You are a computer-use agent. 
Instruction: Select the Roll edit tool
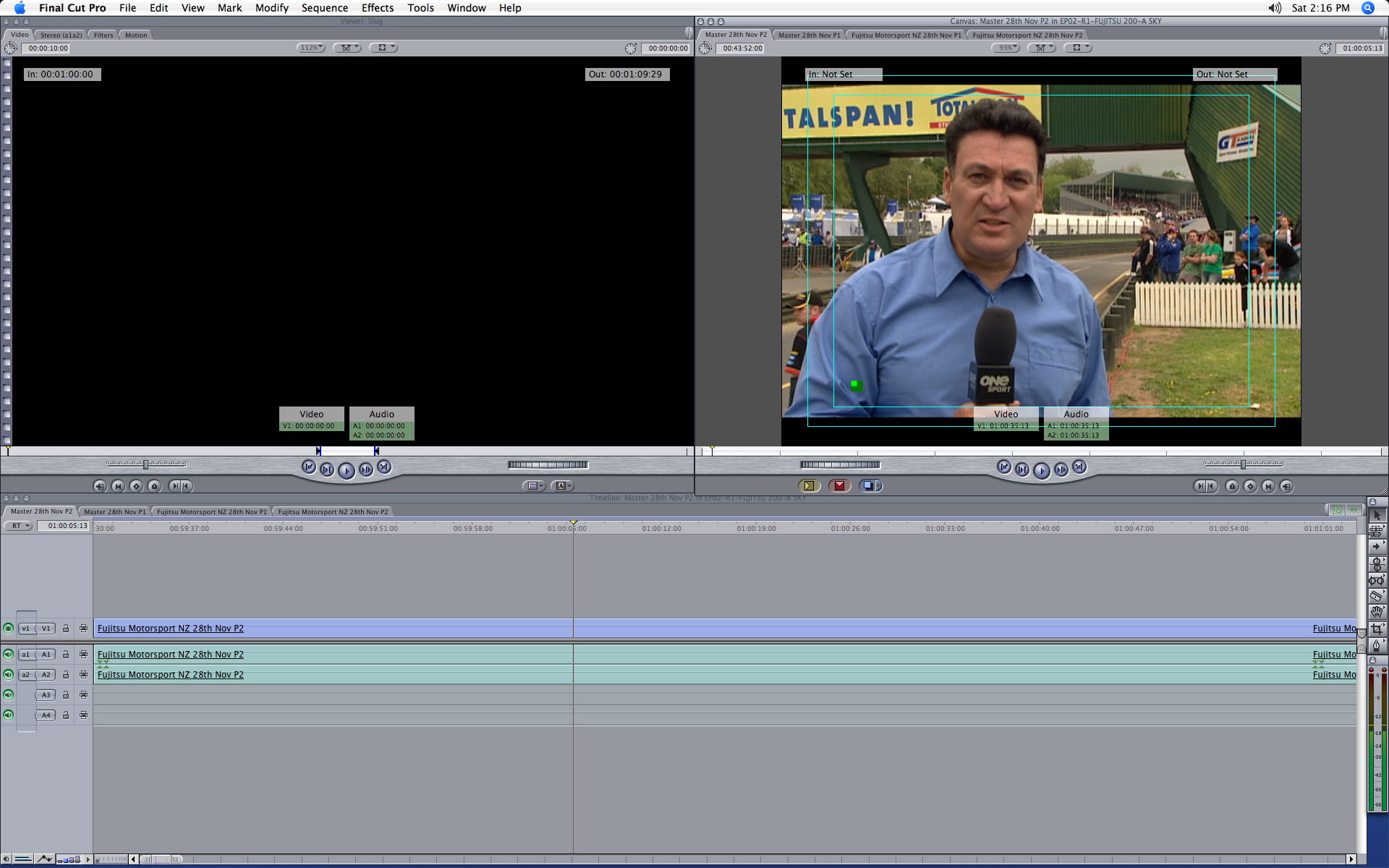pos(1377,563)
